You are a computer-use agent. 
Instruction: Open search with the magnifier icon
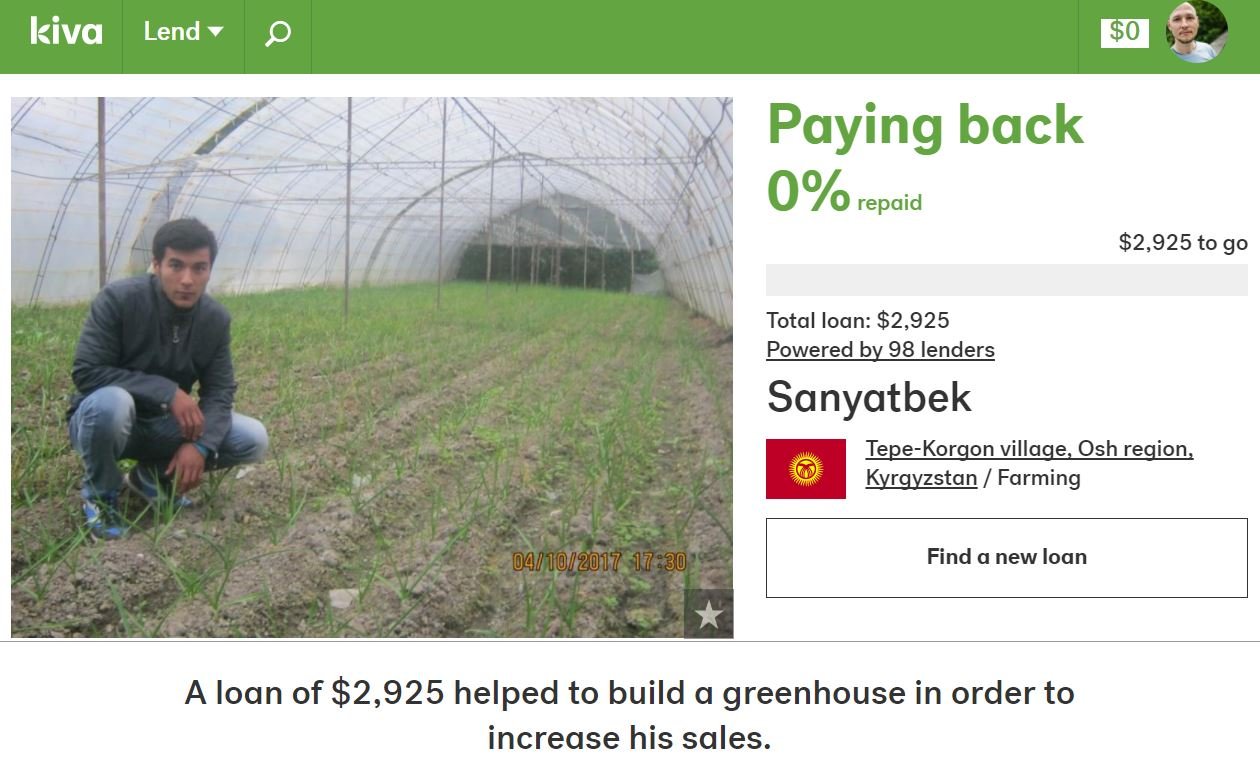(278, 34)
